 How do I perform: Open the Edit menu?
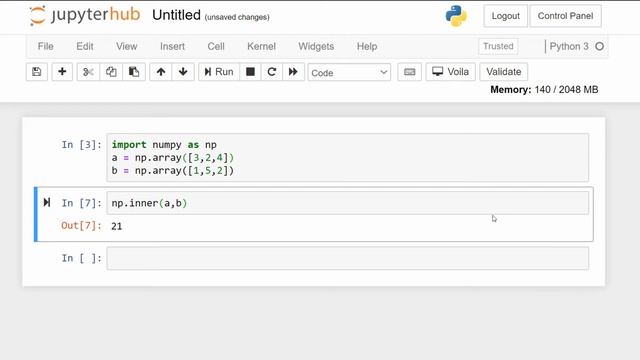coord(85,47)
